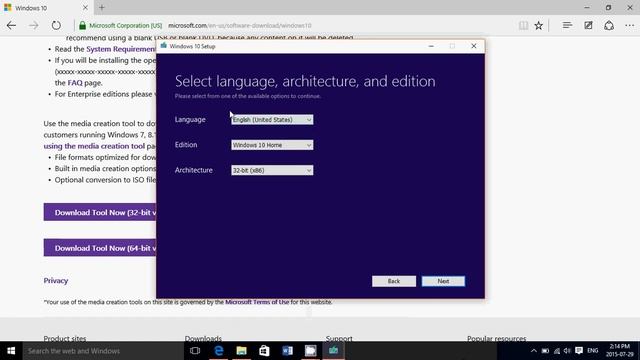Show hidden tray icons chevron

533,351
